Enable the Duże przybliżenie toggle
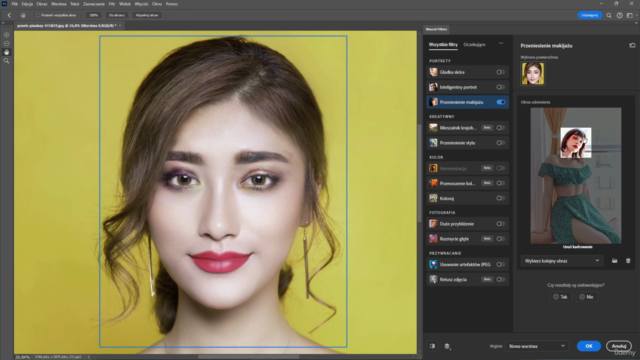640x360 pixels. [500, 224]
